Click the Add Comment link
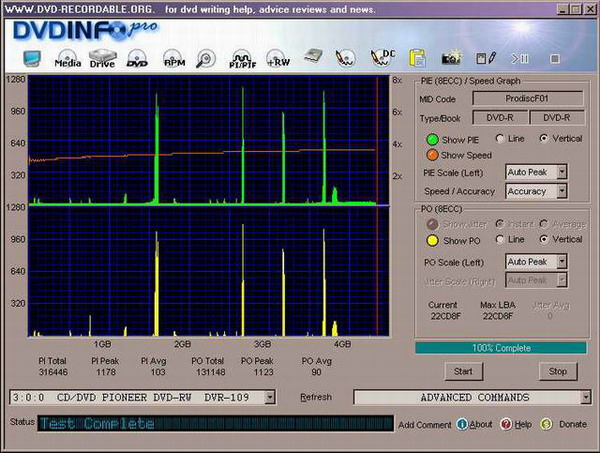 click(x=425, y=425)
